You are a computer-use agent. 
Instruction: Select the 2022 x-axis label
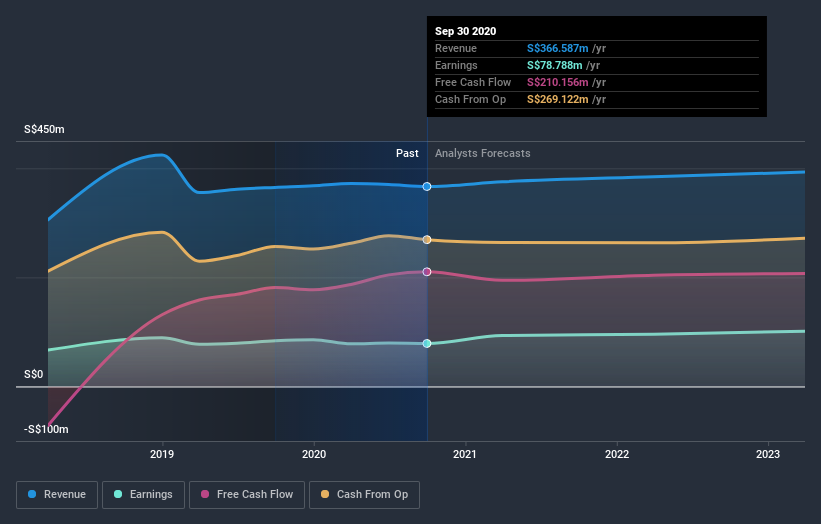click(x=617, y=454)
